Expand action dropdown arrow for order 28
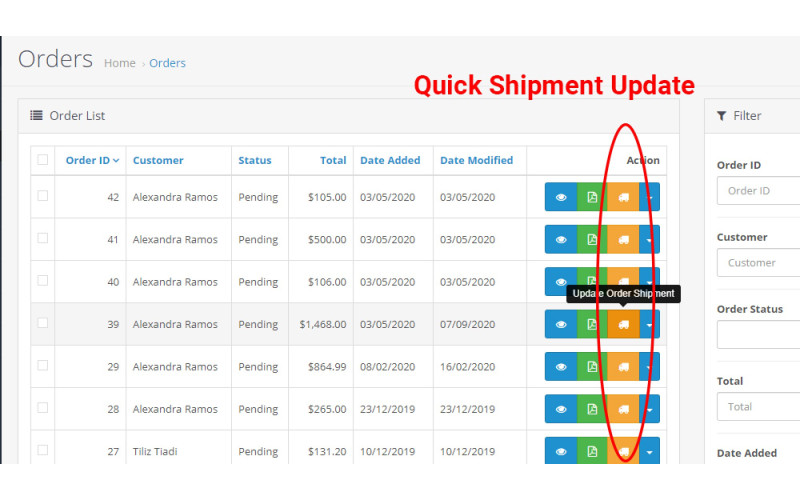This screenshot has width=800, height=500. coord(650,410)
